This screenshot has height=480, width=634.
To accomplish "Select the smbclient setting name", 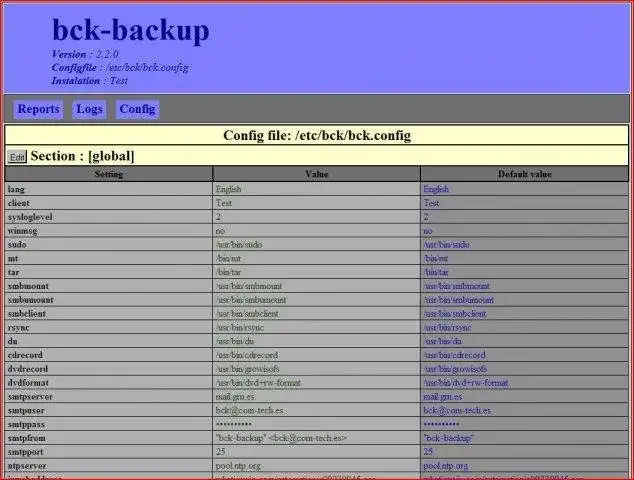I will pyautogui.click(x=27, y=313).
